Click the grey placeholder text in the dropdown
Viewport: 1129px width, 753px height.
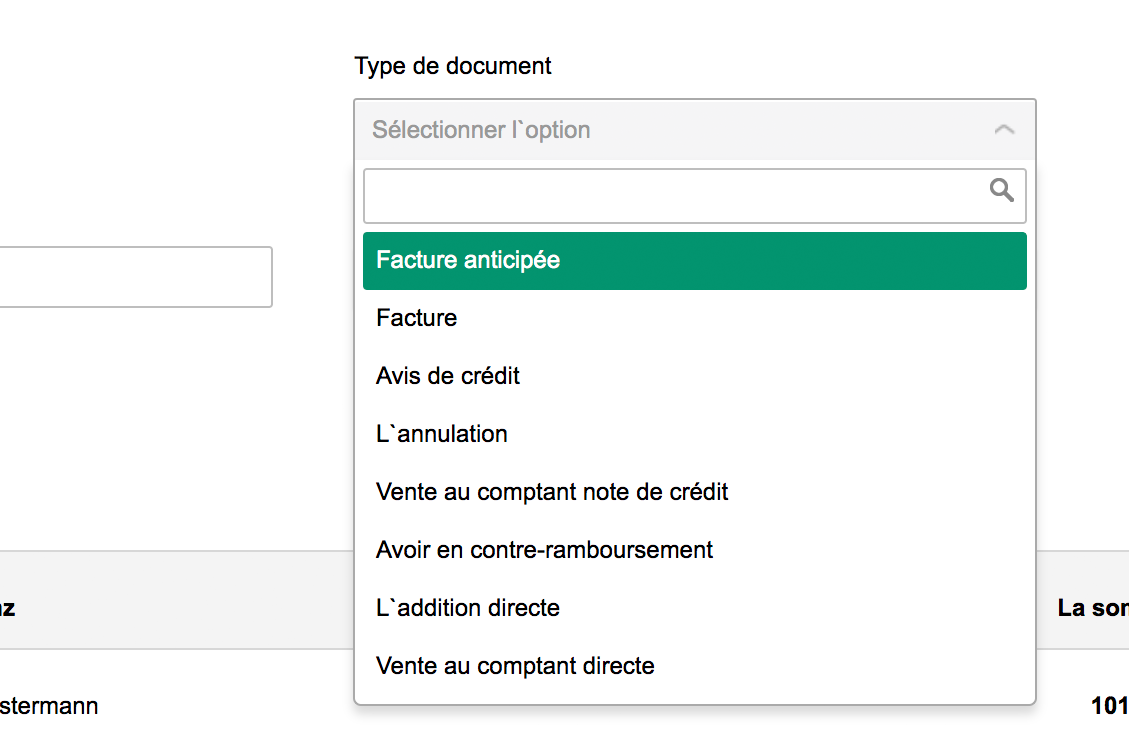pyautogui.click(x=481, y=130)
